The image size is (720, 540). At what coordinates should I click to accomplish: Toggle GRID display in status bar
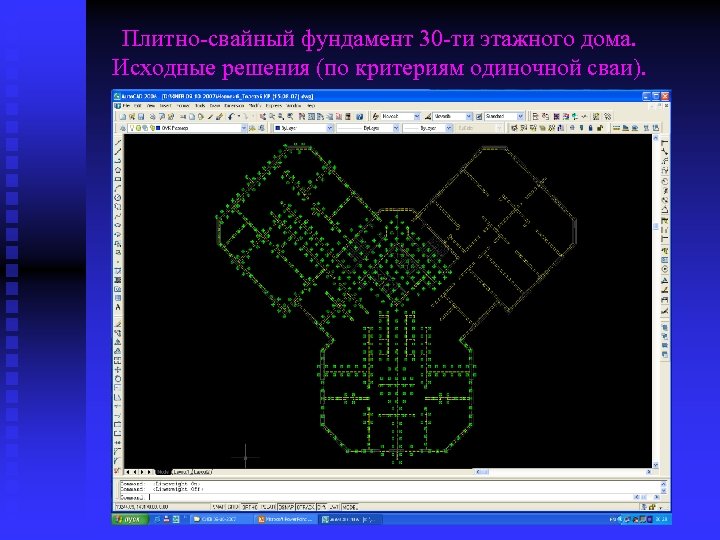tap(233, 507)
